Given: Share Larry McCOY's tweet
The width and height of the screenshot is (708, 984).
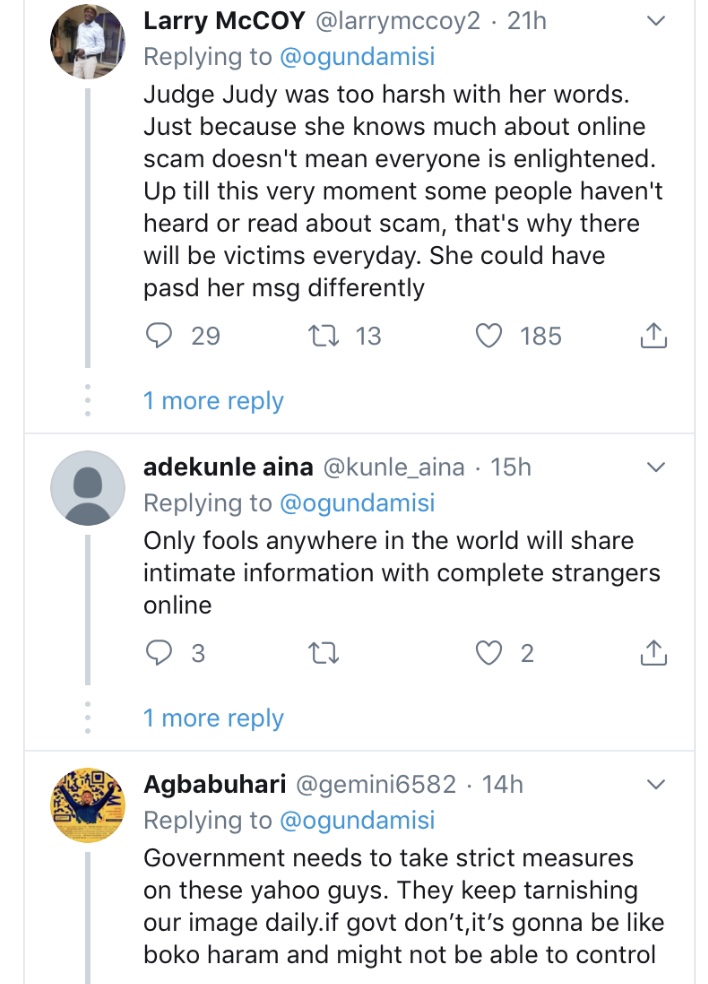Looking at the screenshot, I should 652,336.
